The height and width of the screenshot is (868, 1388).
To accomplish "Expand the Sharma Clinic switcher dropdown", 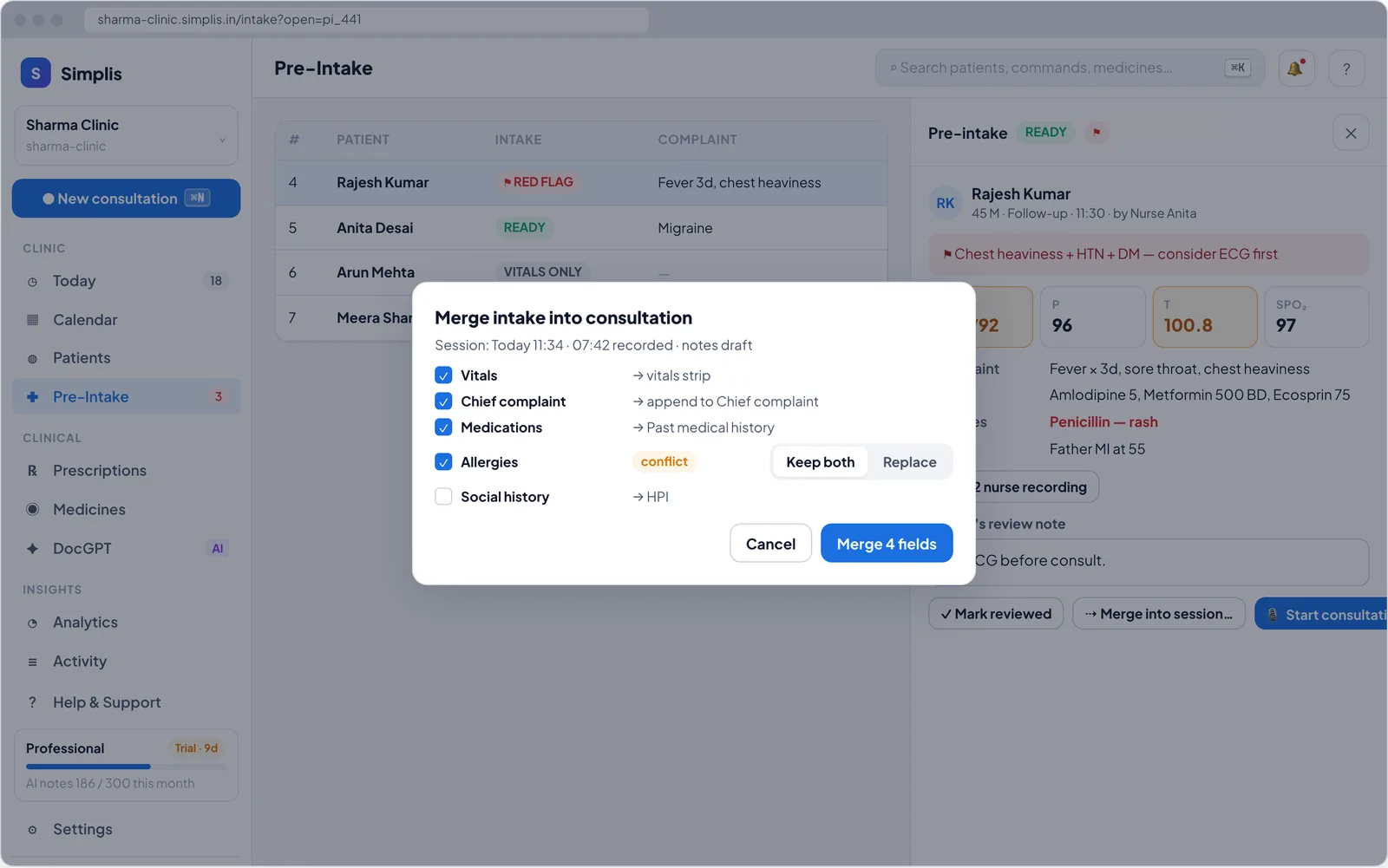I will click(x=126, y=135).
